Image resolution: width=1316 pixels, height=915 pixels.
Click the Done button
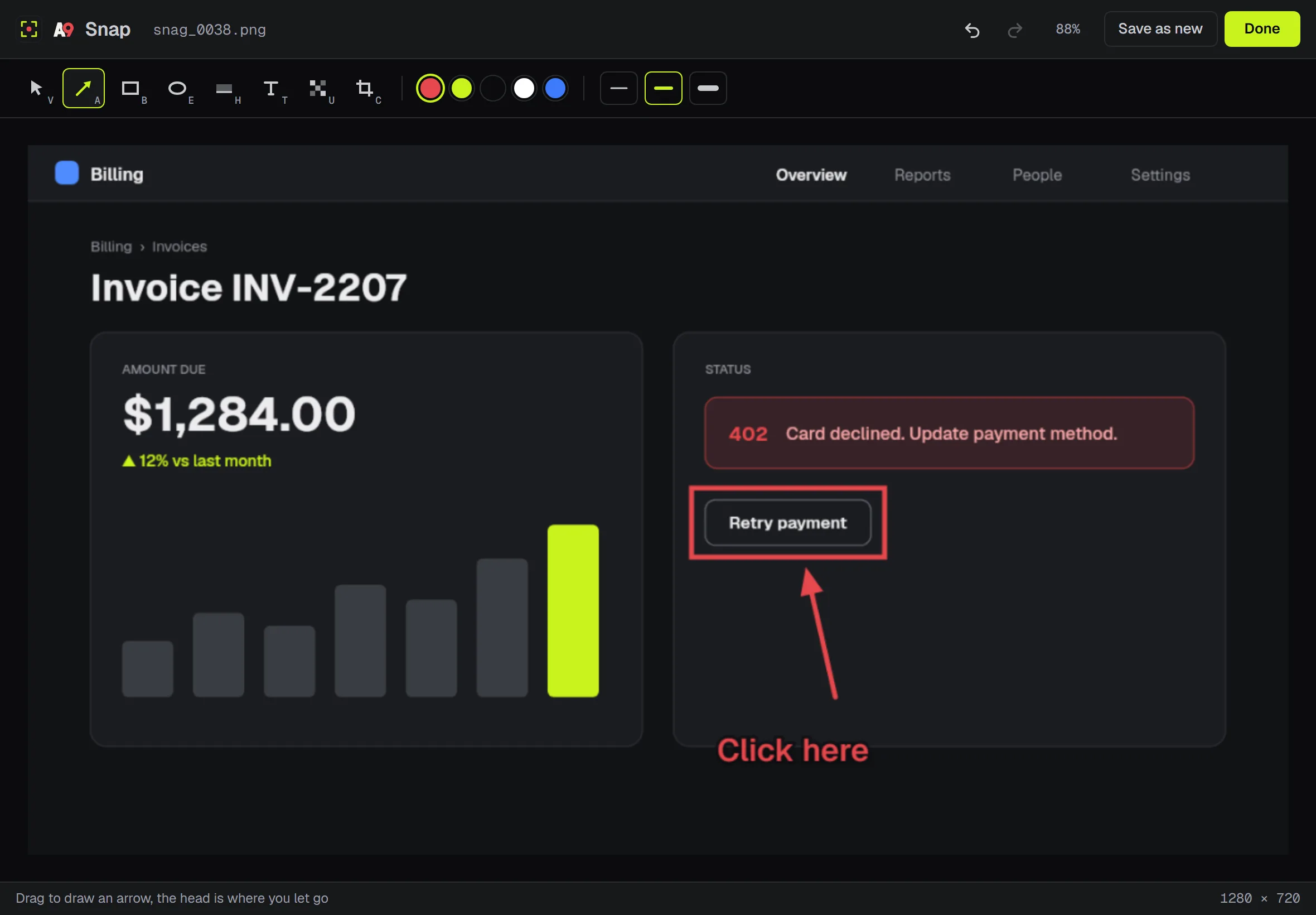(x=1262, y=29)
